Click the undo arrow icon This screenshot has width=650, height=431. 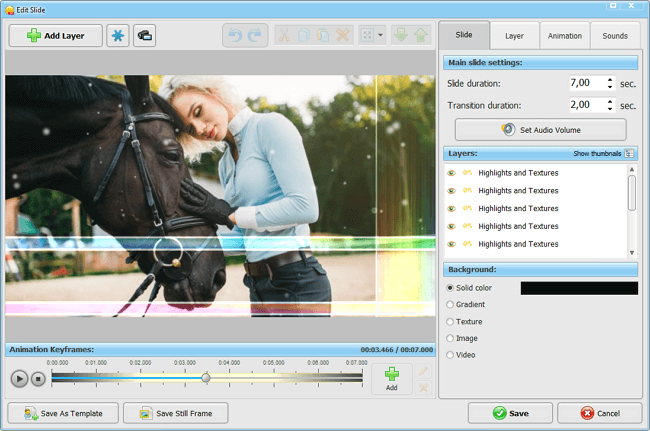click(235, 36)
